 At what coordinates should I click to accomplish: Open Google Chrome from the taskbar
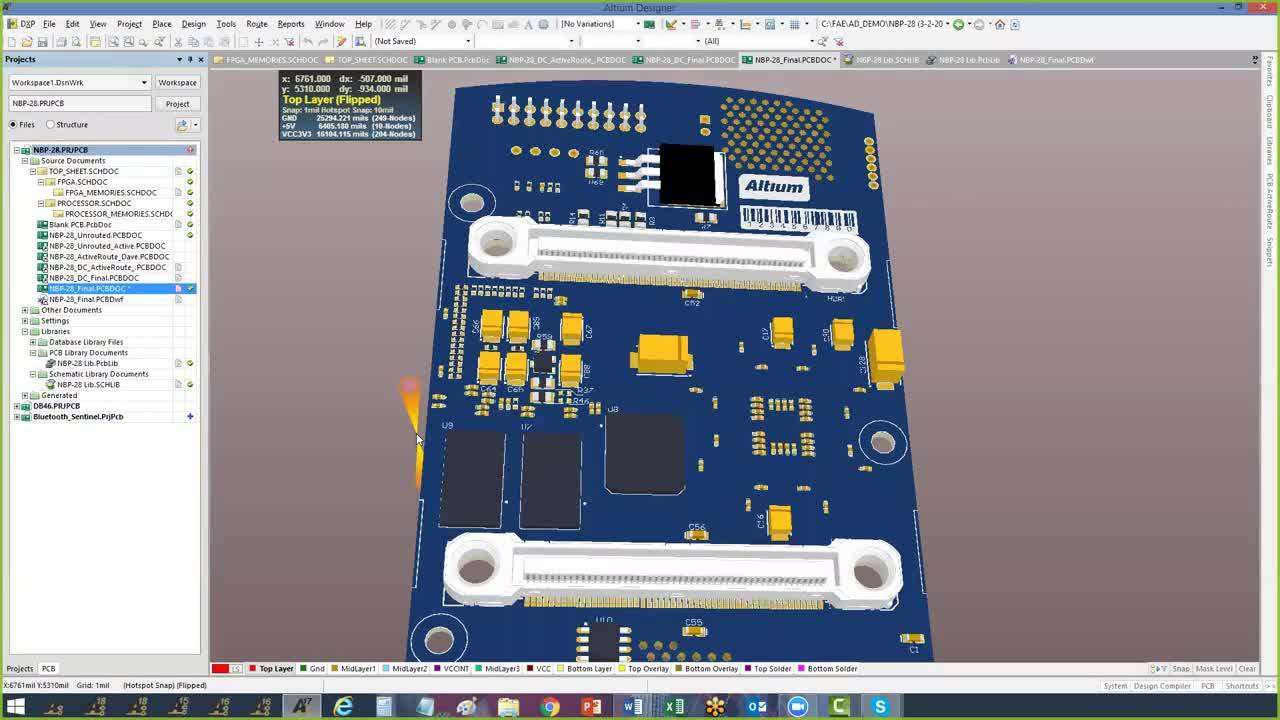pyautogui.click(x=550, y=707)
